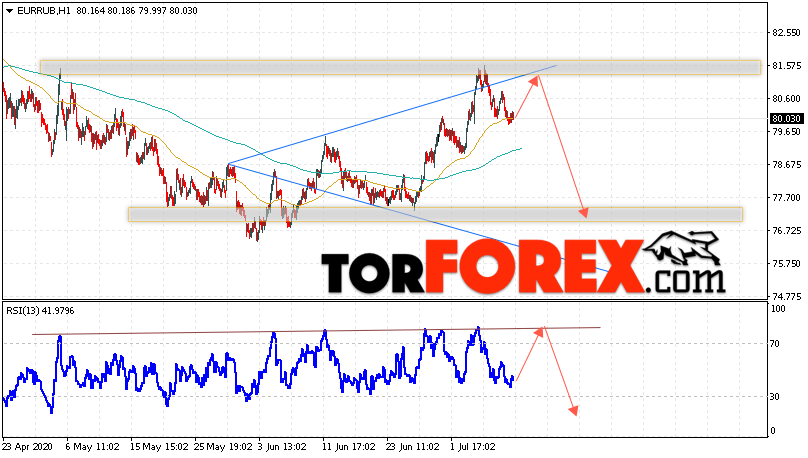This screenshot has width=808, height=458.
Task: Click the 23 Apr 2020 date label
Action: 28,447
